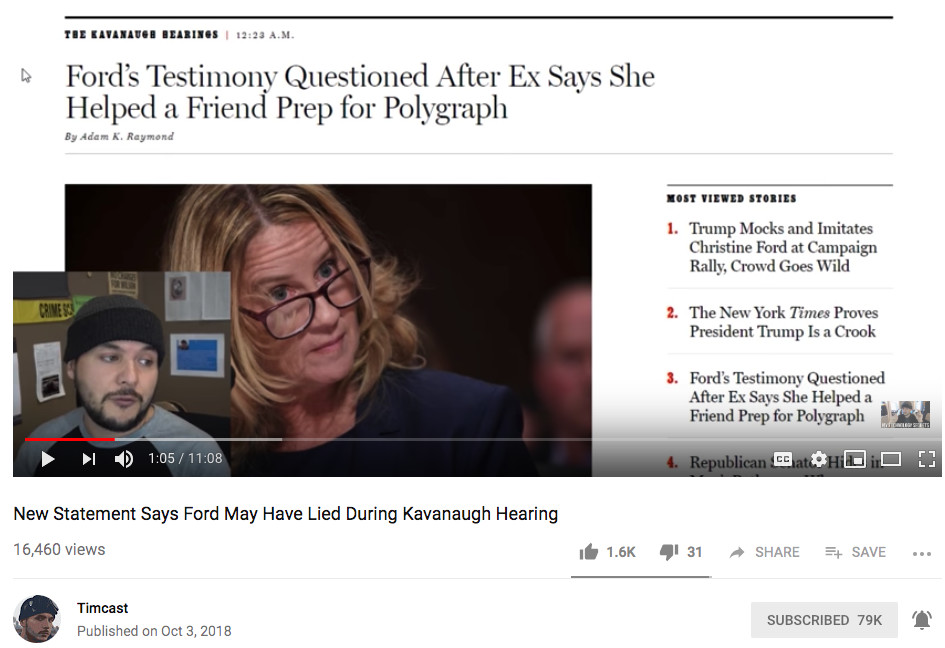Open the three-dot more actions menu
Screen dimensions: 945x648
[x=922, y=553]
